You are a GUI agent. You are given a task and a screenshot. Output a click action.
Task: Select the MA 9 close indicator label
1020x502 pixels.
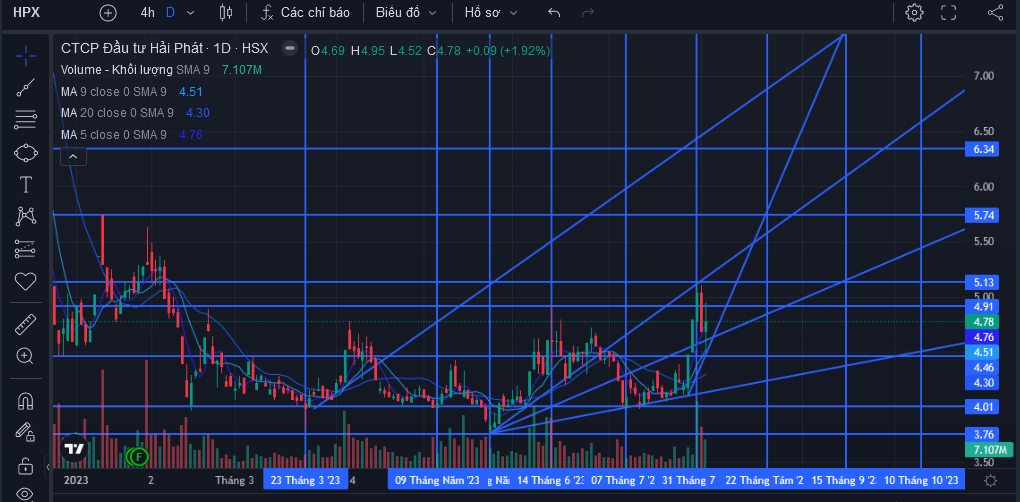tap(114, 92)
